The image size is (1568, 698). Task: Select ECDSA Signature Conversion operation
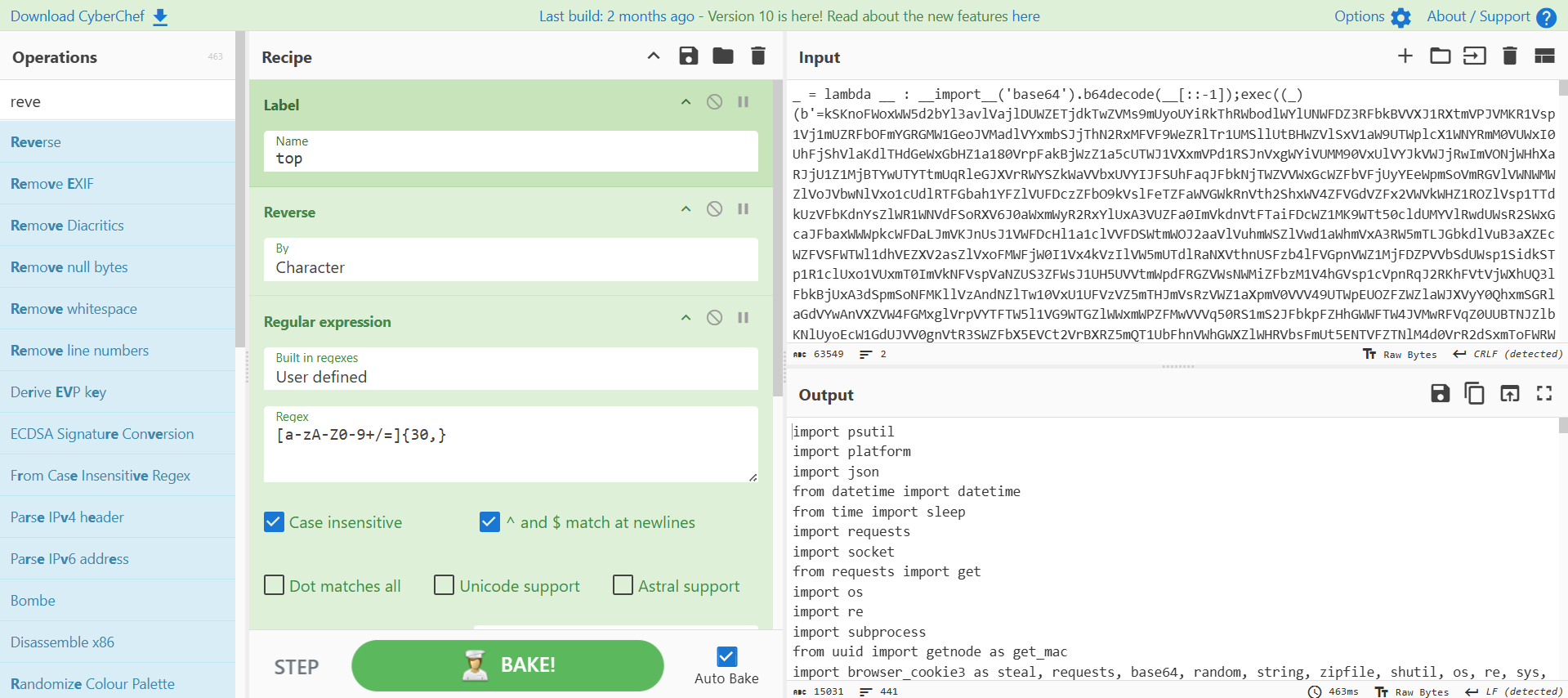118,433
